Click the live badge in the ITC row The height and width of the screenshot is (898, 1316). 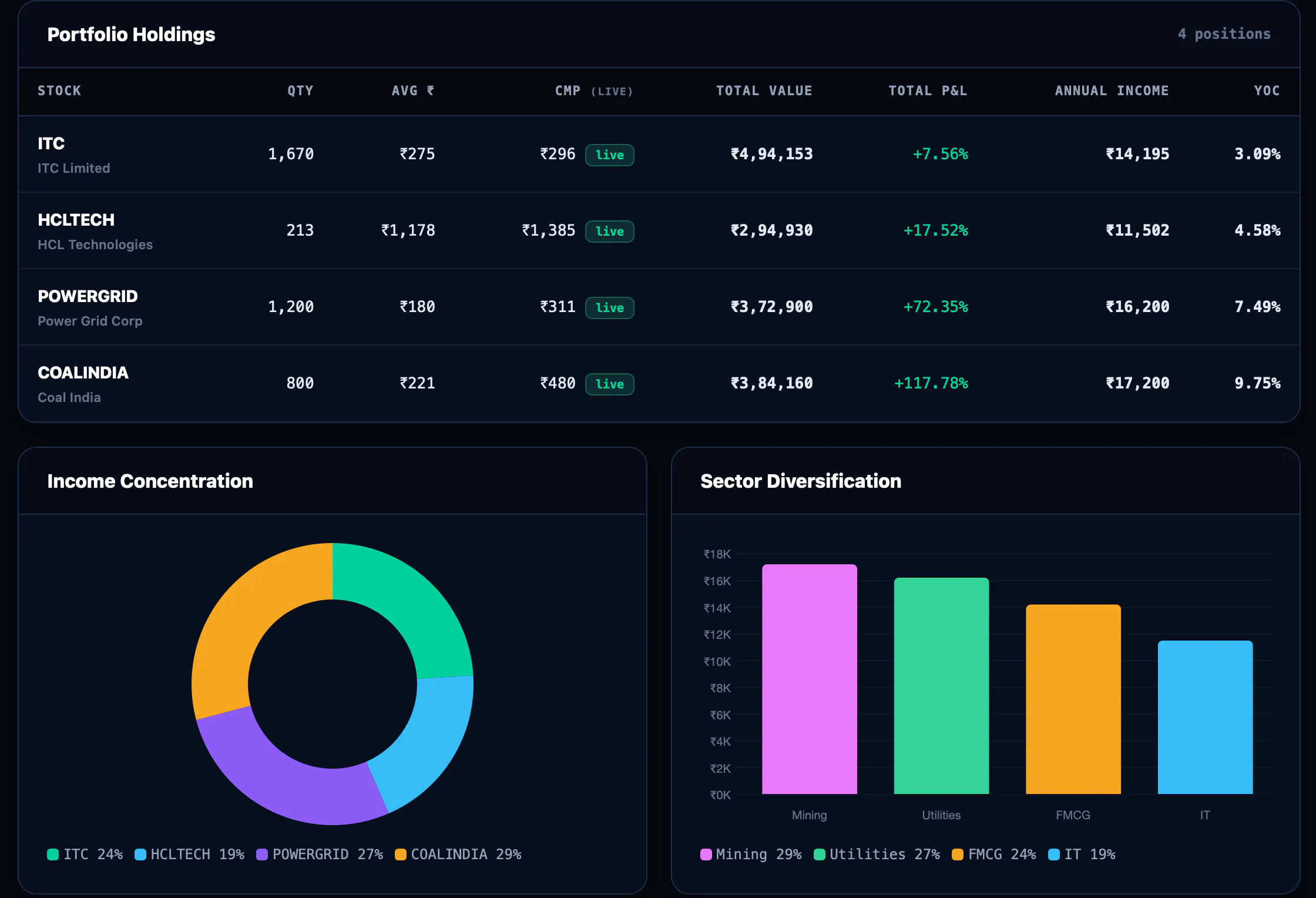[x=610, y=155]
